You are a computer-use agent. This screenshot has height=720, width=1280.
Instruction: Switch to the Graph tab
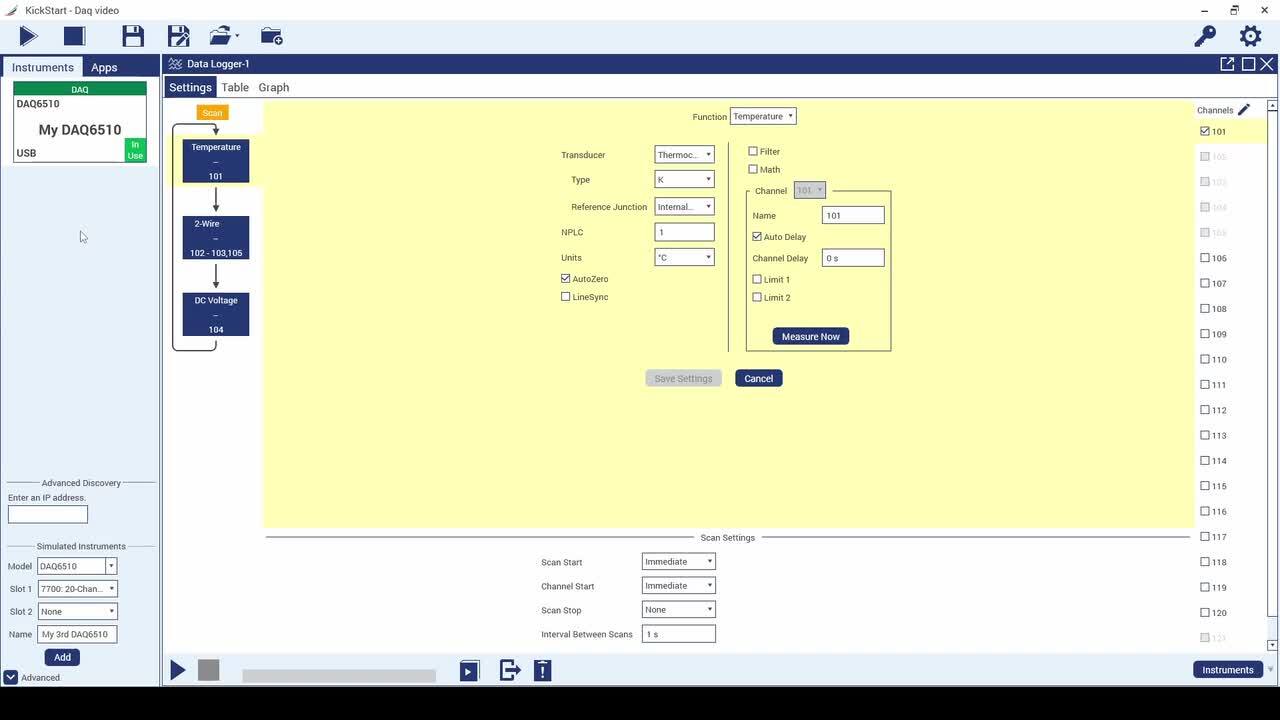point(273,87)
